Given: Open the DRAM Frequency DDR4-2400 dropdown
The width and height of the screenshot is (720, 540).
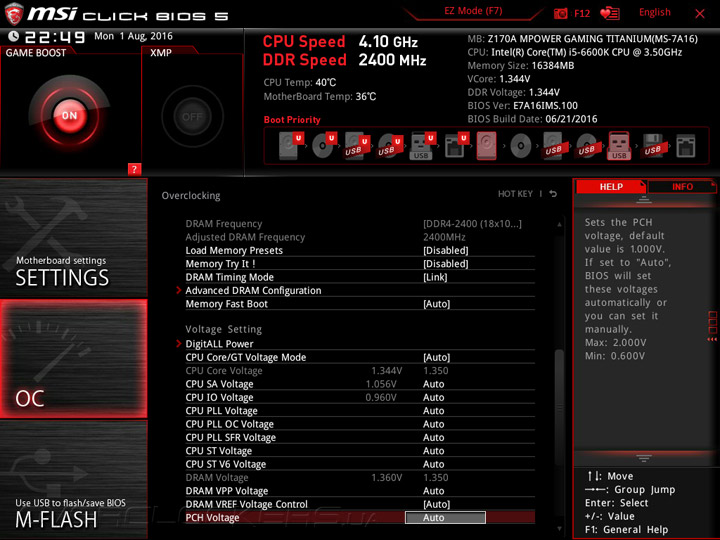Looking at the screenshot, I should pyautogui.click(x=472, y=224).
